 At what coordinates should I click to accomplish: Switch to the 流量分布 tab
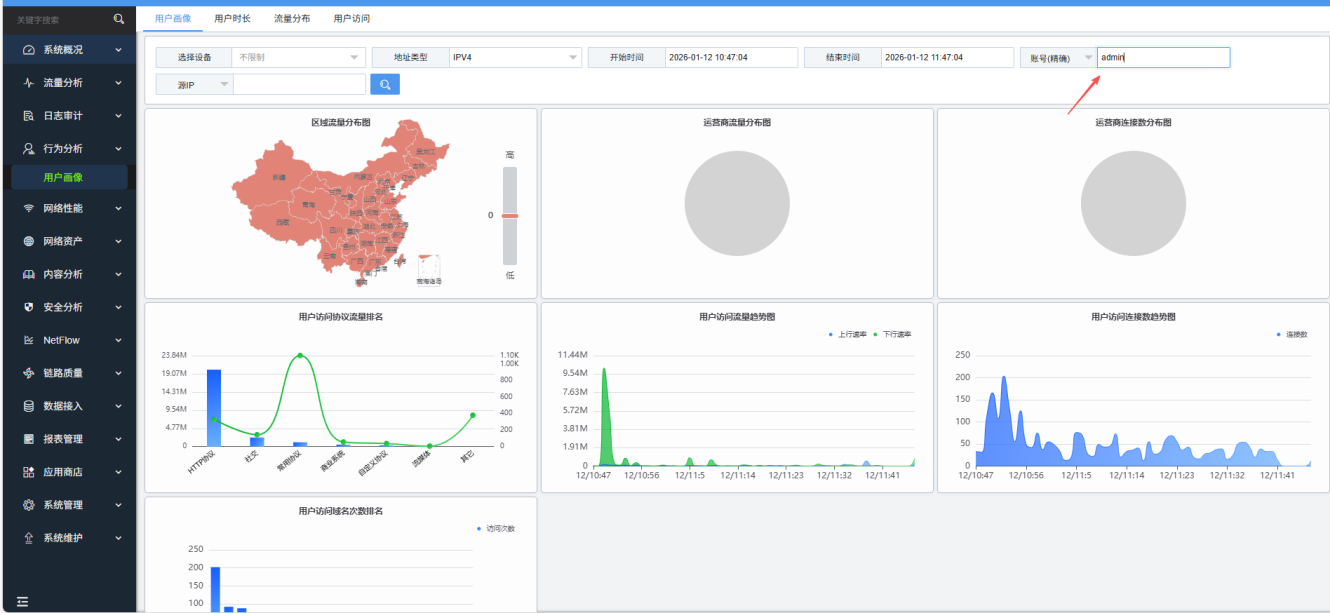coord(292,18)
